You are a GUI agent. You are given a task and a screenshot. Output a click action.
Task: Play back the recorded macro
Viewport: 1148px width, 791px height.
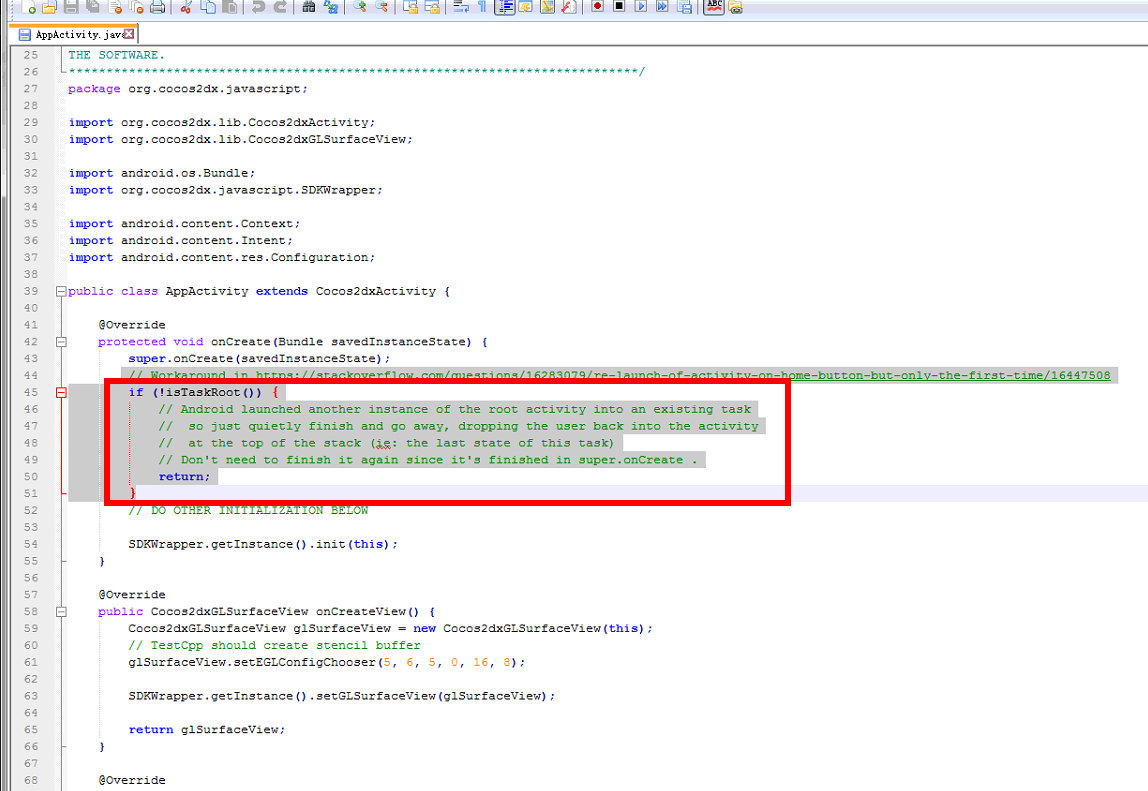tap(641, 7)
